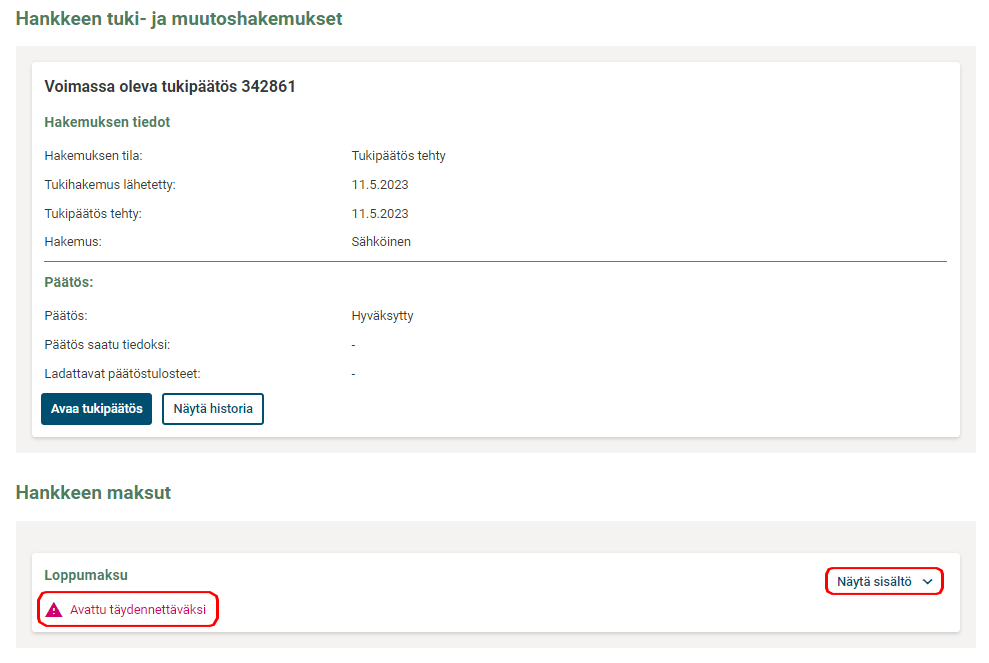989x663 pixels.
Task: Click the Hankkeen maksut heading
Action: tap(93, 492)
